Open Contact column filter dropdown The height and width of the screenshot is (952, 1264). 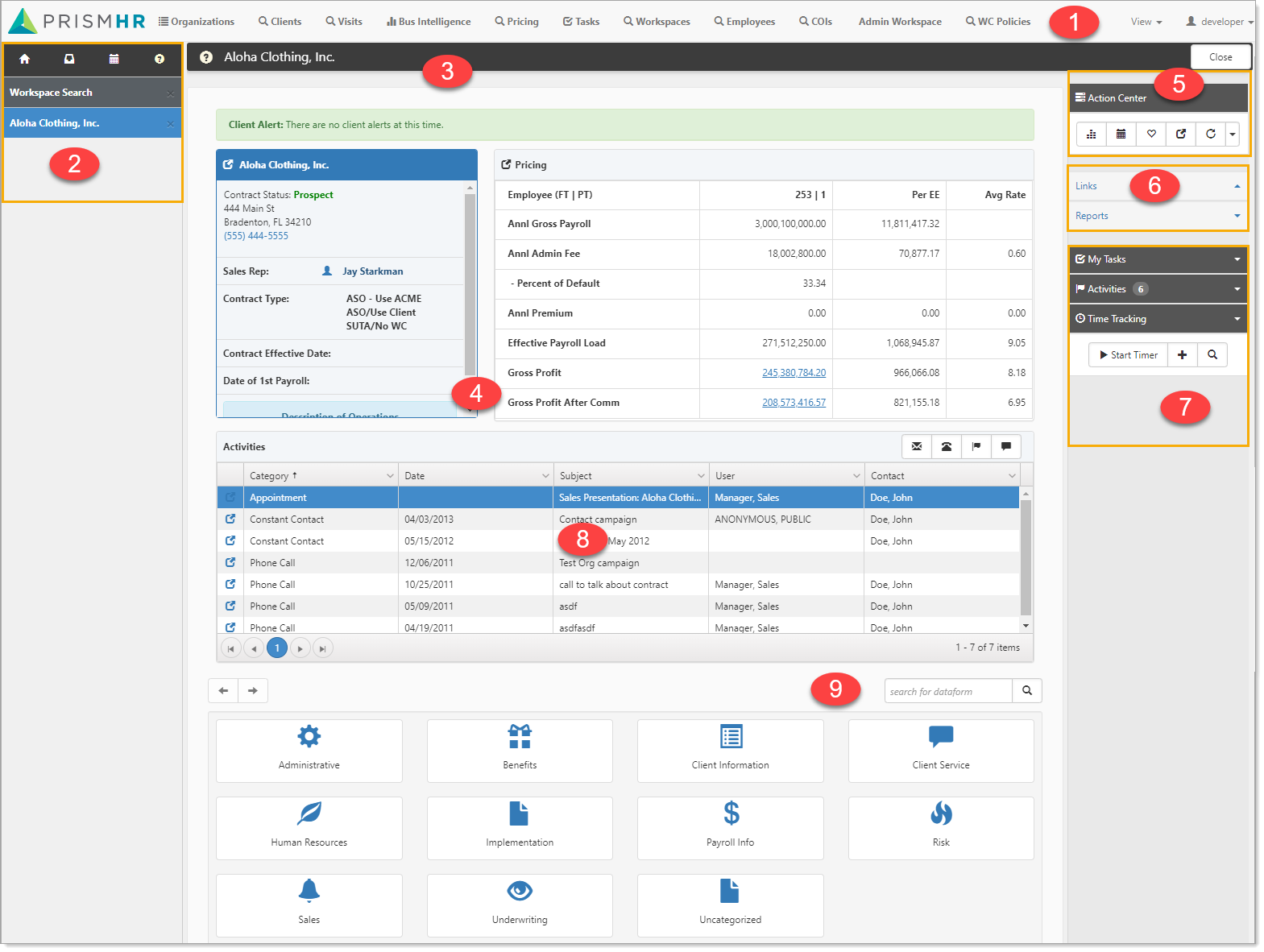point(1012,476)
